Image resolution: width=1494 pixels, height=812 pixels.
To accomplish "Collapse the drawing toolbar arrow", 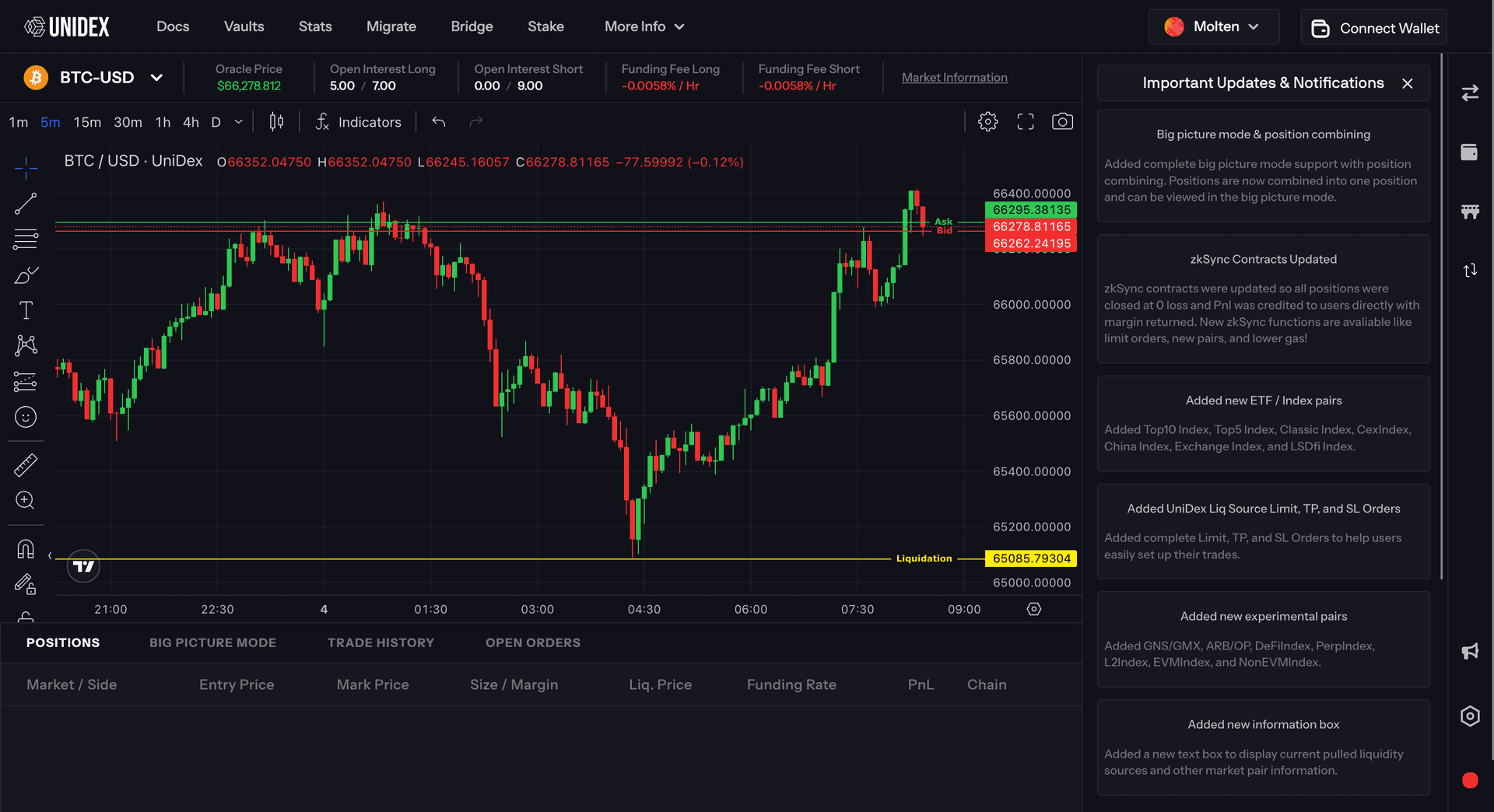I will (50, 555).
